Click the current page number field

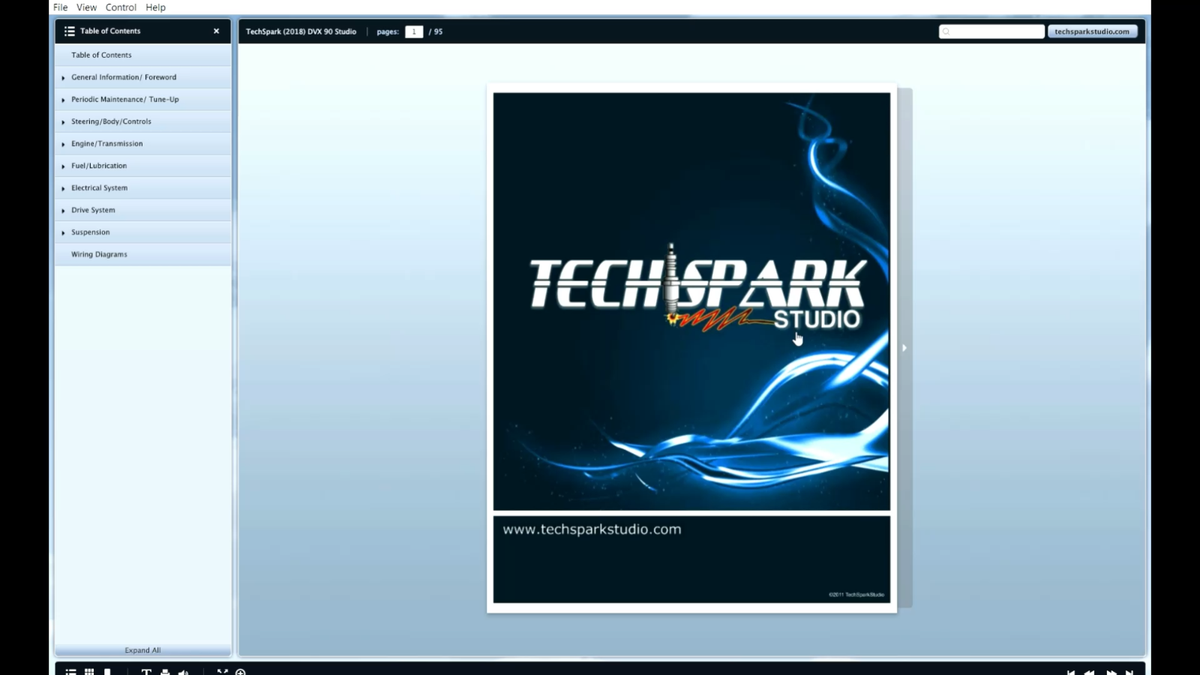coord(414,32)
